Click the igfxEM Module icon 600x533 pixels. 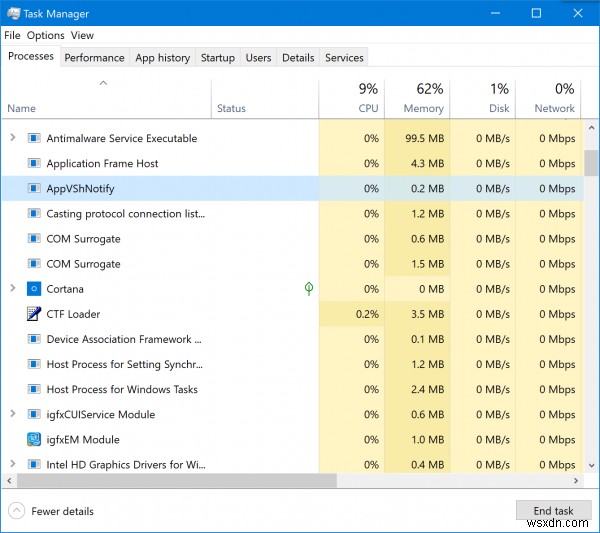34,439
